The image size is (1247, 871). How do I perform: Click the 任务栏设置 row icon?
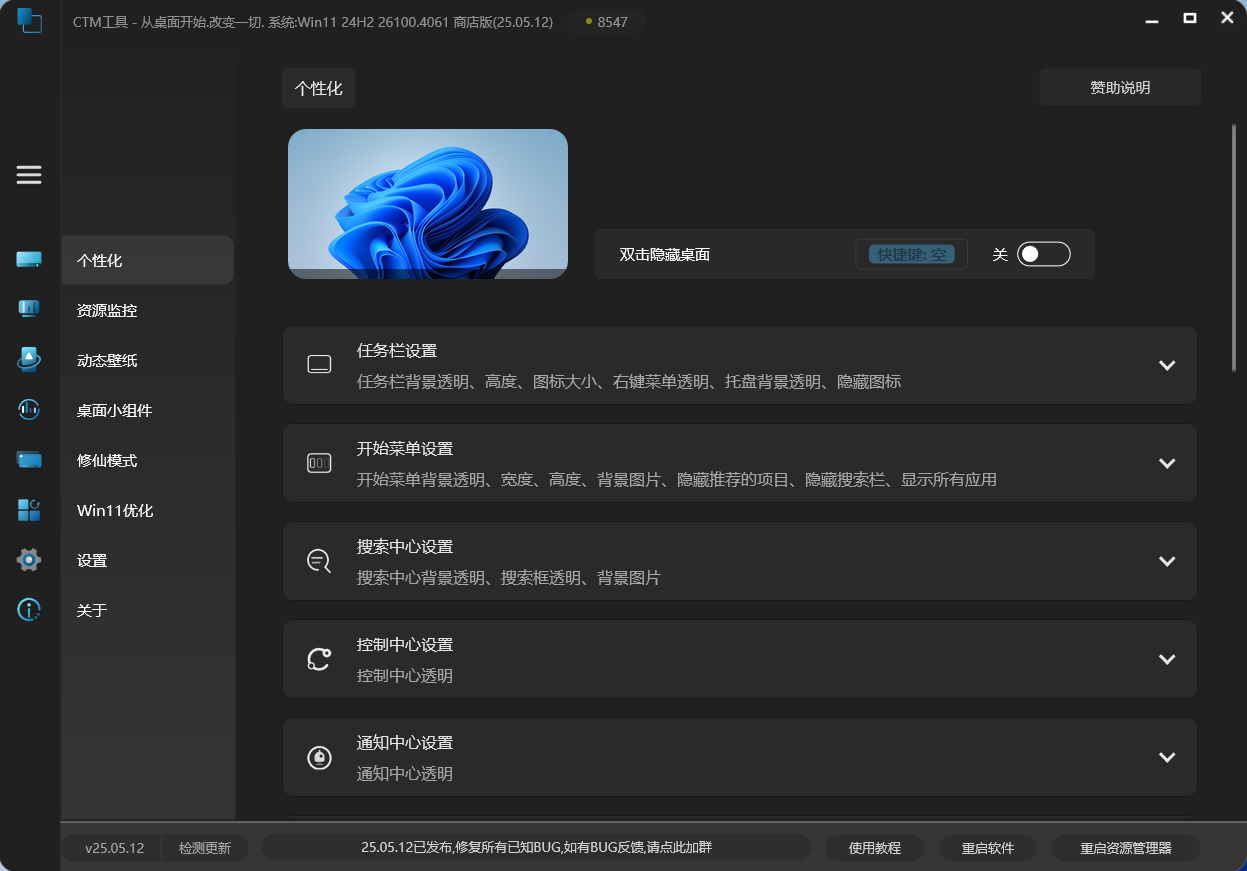319,365
